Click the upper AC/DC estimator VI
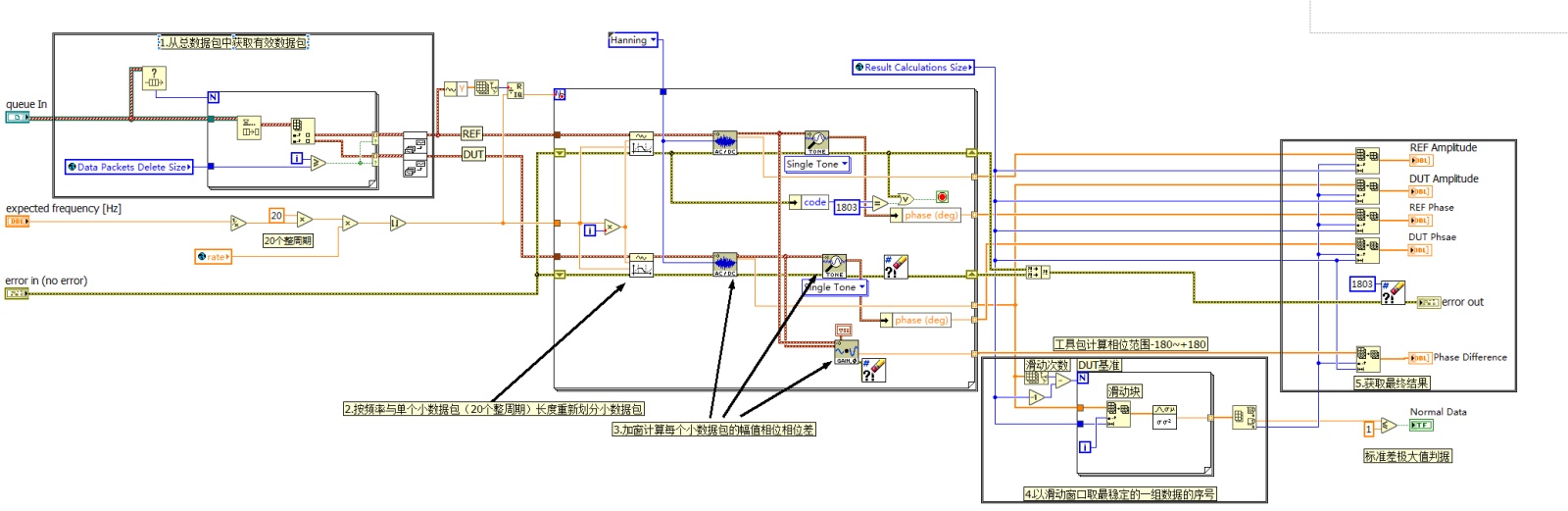Image resolution: width=1568 pixels, height=511 pixels. 724,143
